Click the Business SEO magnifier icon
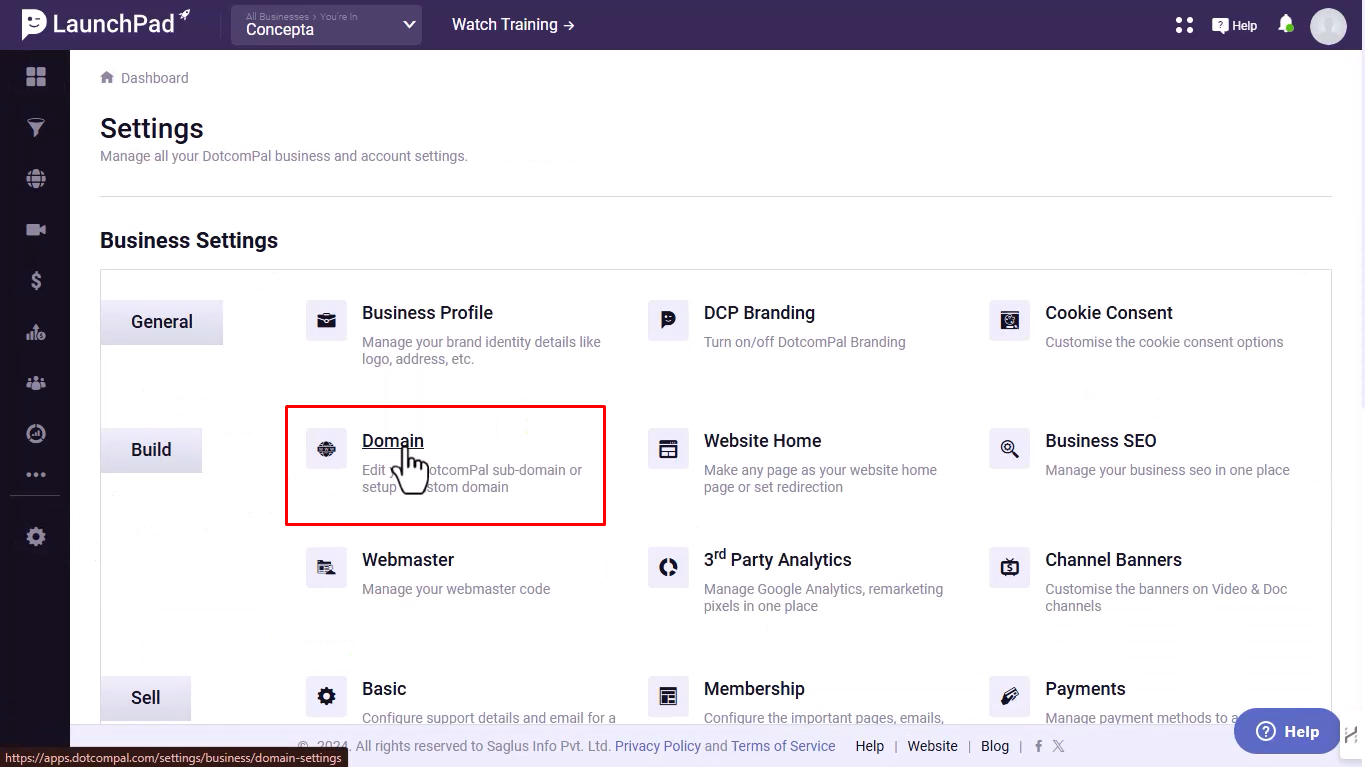This screenshot has width=1365, height=767. click(1009, 449)
